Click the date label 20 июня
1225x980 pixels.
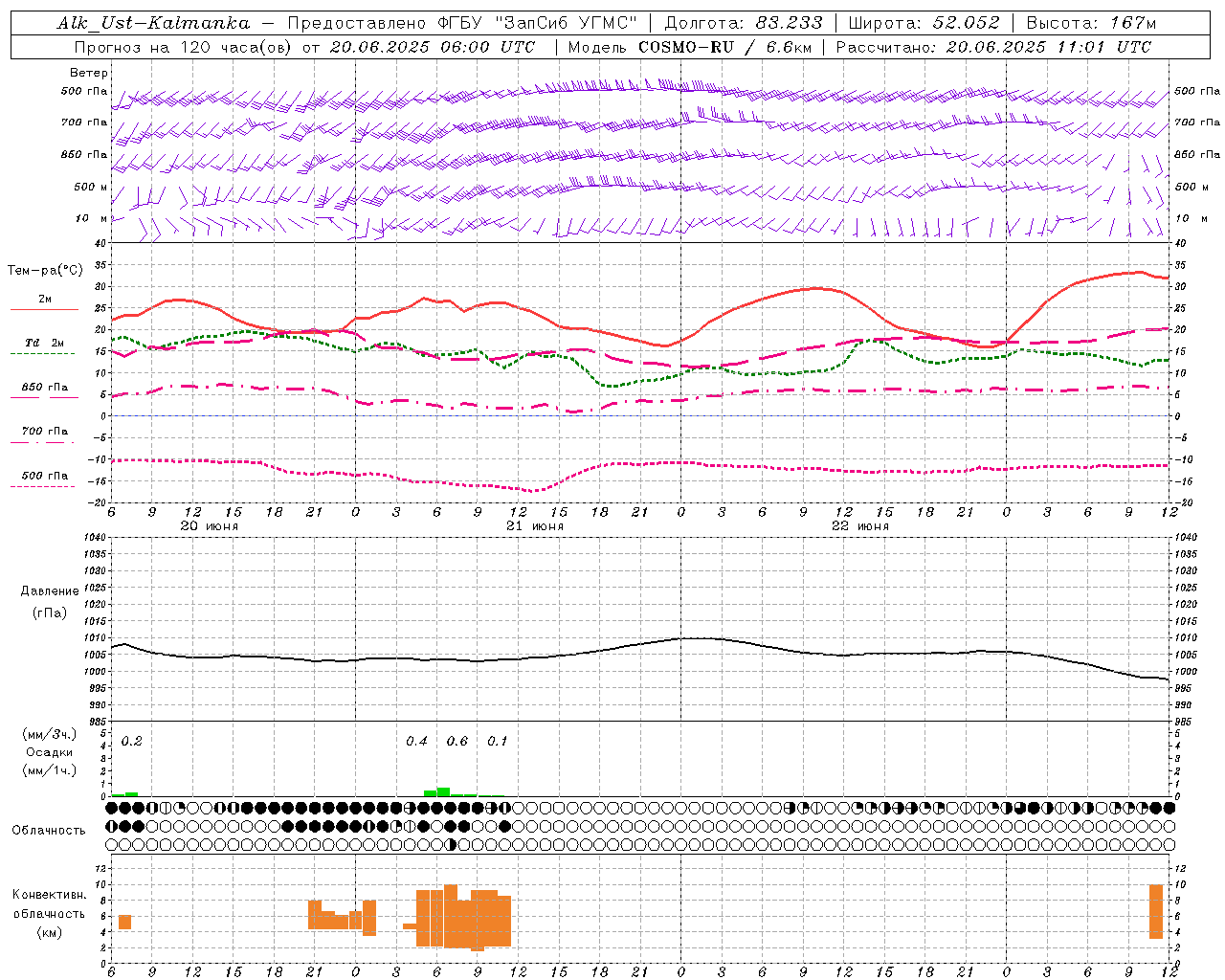click(x=210, y=526)
